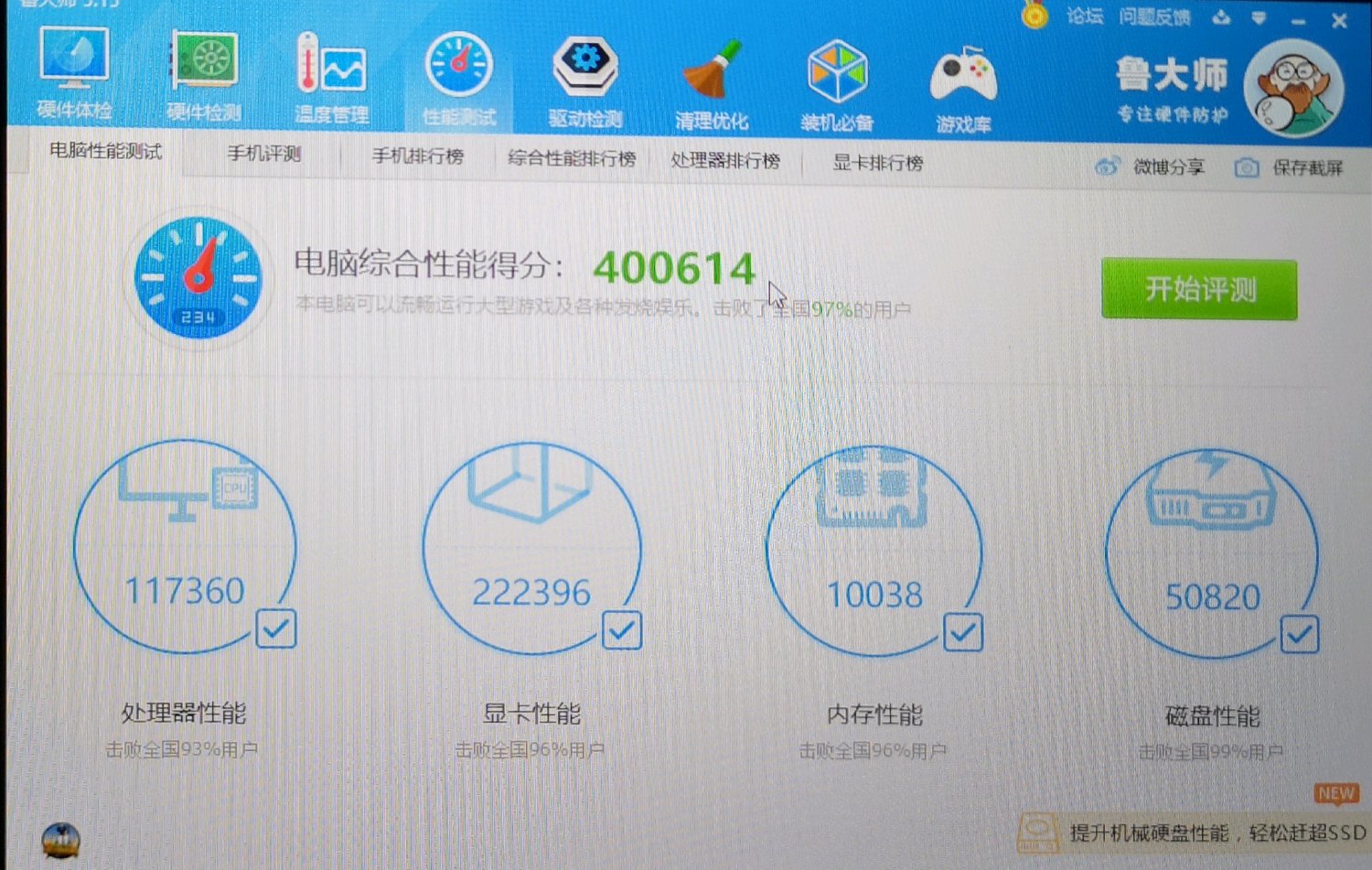Click the 鲁大师 logo text
Viewport: 1372px width, 870px height.
point(1172,75)
